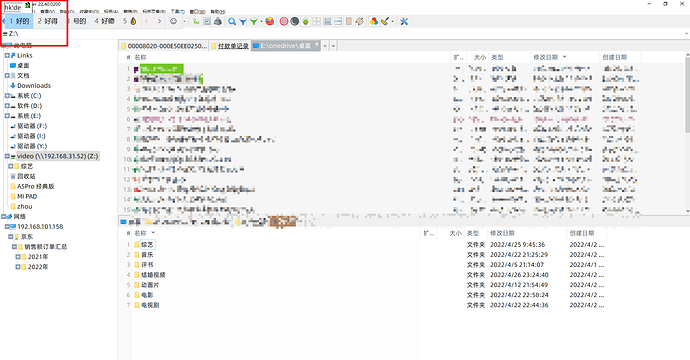The width and height of the screenshot is (690, 360).
Task: Toggle the dual pane toolbar icon
Action: pyautogui.click(x=338, y=21)
